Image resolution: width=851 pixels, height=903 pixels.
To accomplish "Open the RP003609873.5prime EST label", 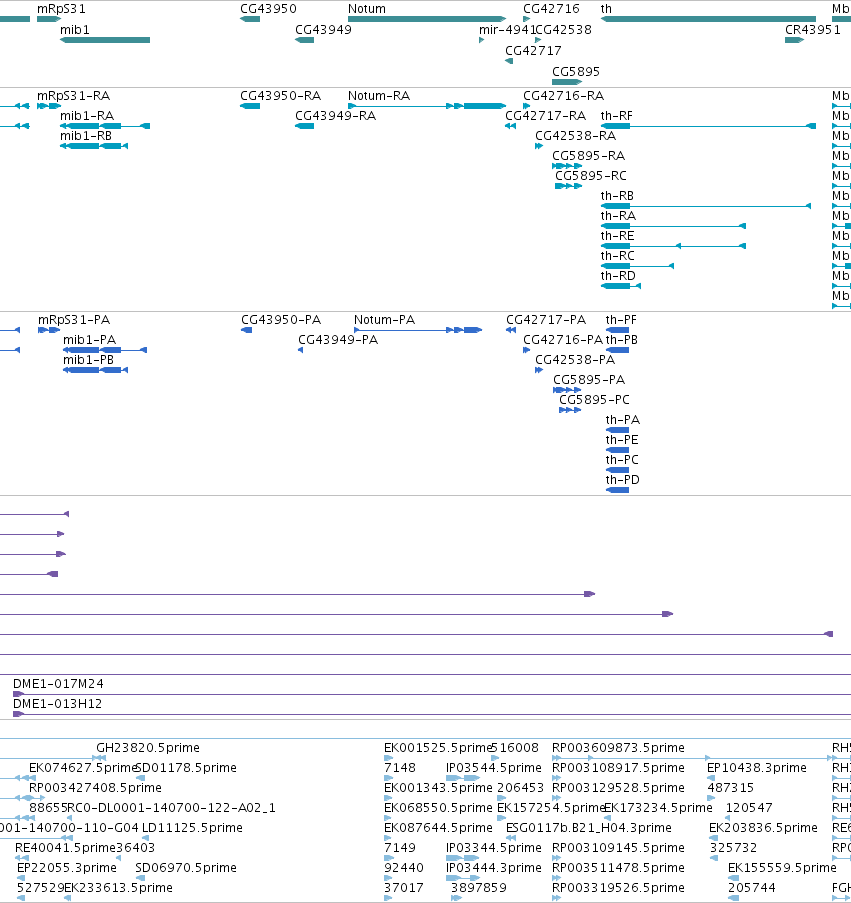I will pyautogui.click(x=618, y=748).
